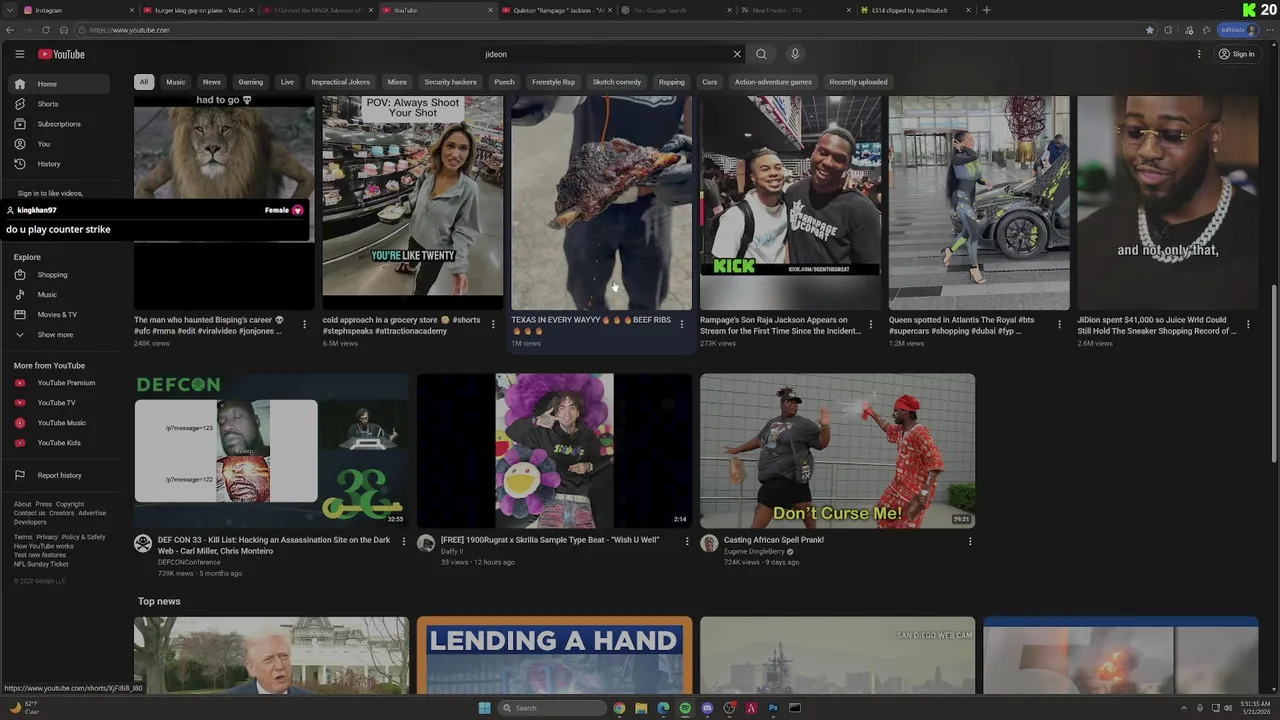Open the TEXAS beef ribs short thumbnail
The image size is (1280, 720).
[601, 203]
